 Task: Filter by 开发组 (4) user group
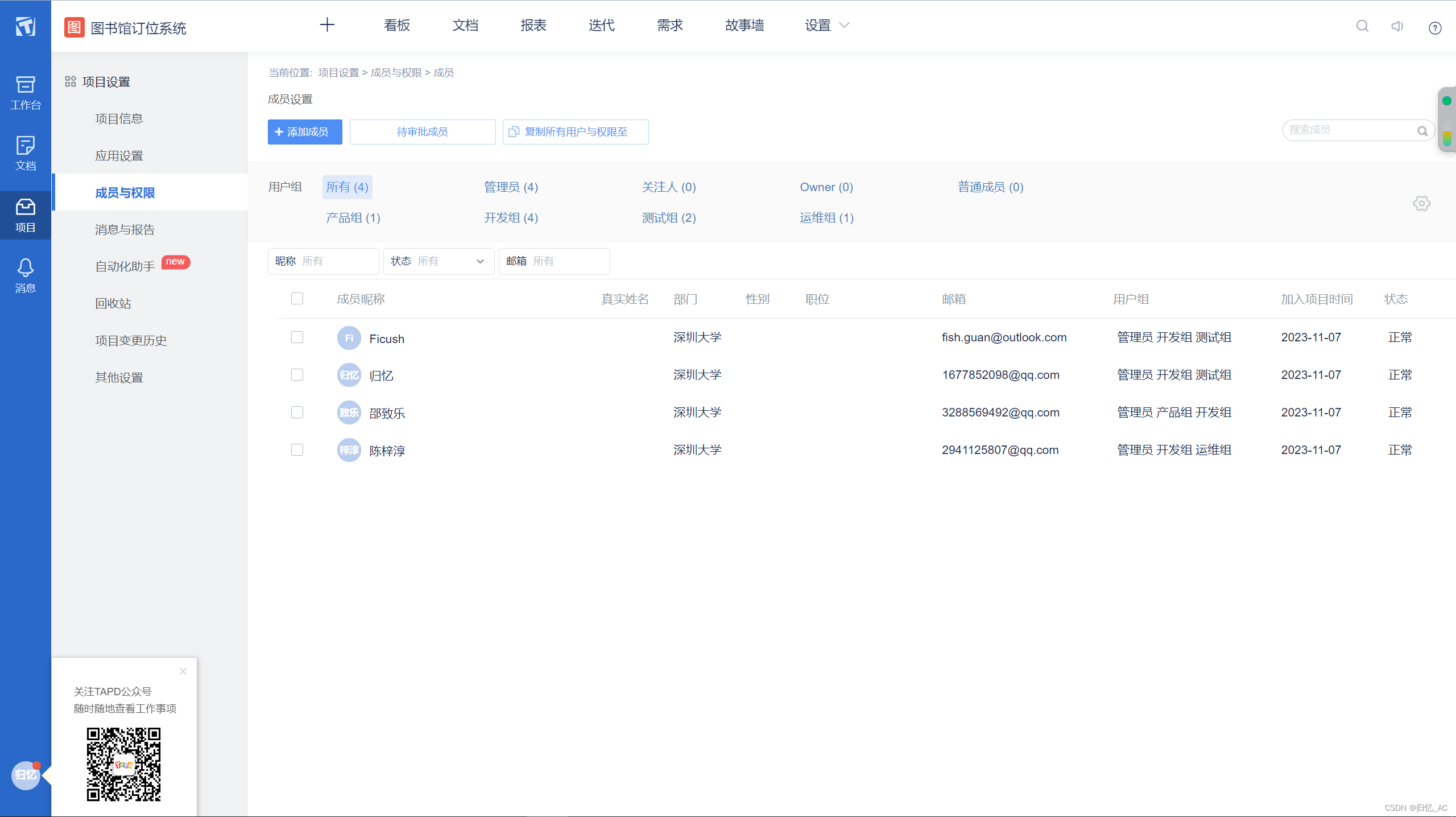511,218
